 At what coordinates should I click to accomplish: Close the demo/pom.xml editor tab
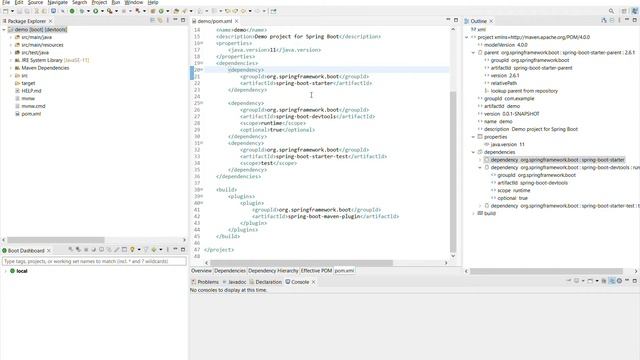click(237, 21)
